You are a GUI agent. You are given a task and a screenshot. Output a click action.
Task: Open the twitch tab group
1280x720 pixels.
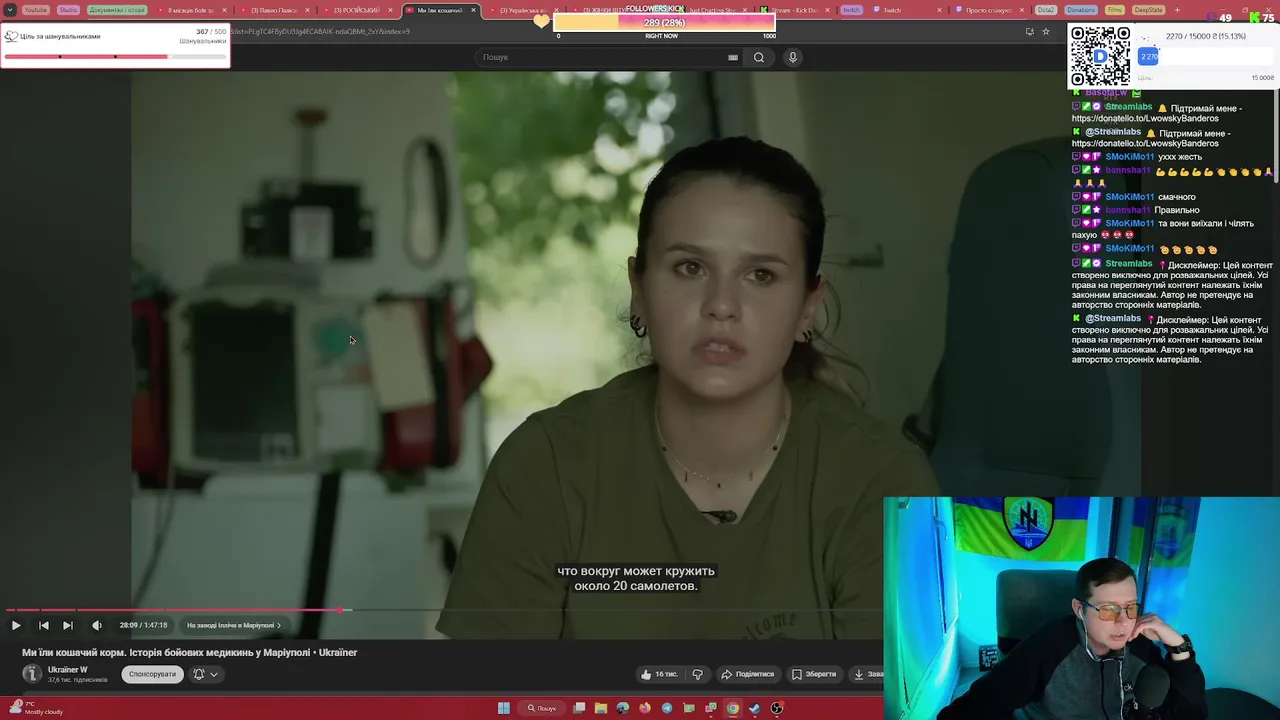click(851, 10)
